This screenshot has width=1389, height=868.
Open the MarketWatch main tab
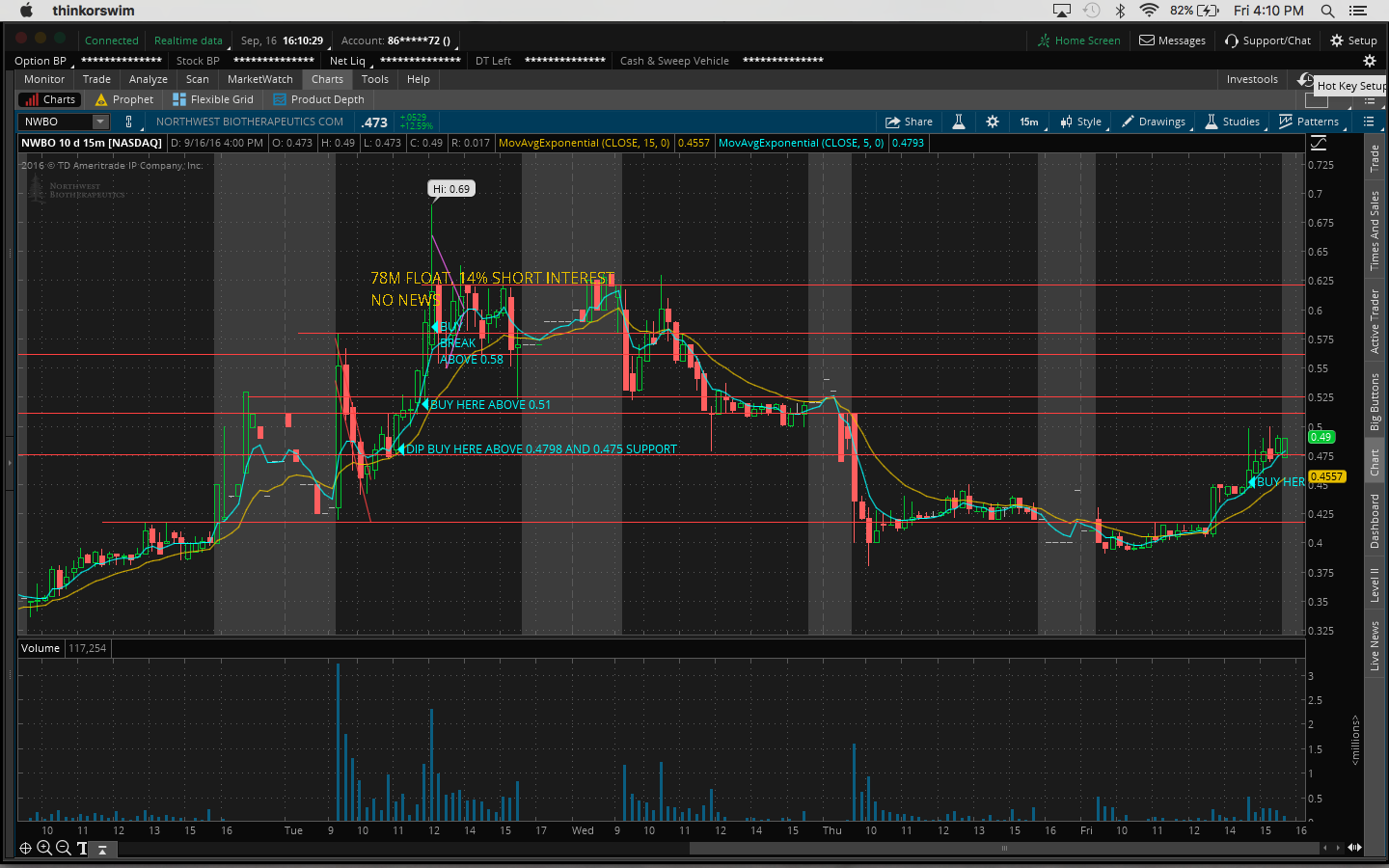(260, 79)
